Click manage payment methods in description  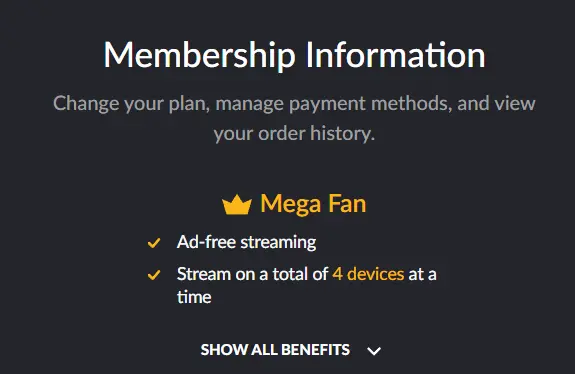point(332,104)
